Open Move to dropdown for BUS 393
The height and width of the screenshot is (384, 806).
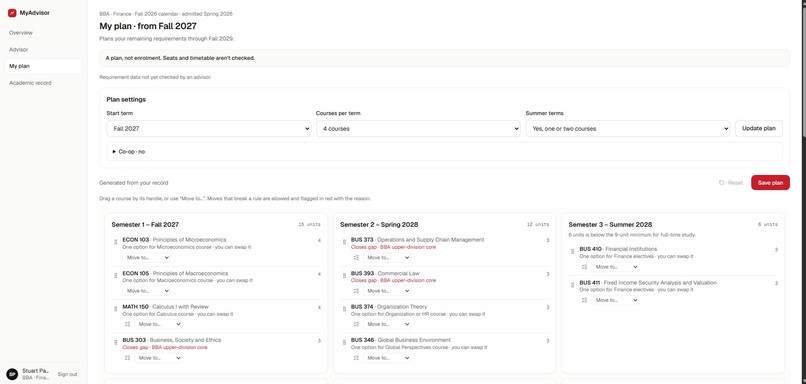pyautogui.click(x=387, y=291)
